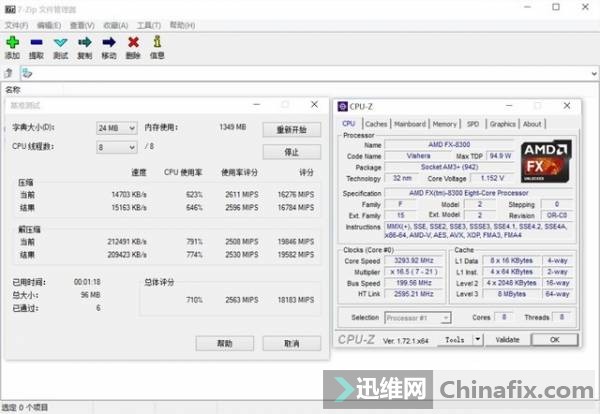Open the Favorites (收藏) menu
Viewport: 600px width, 414px height.
[116, 25]
